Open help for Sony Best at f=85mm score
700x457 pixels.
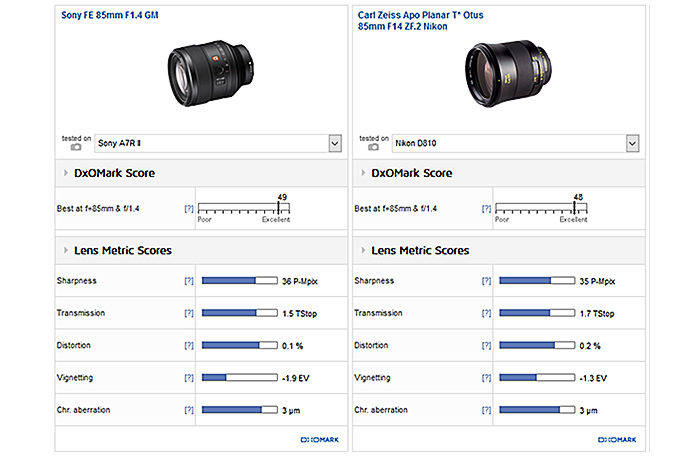(x=189, y=208)
